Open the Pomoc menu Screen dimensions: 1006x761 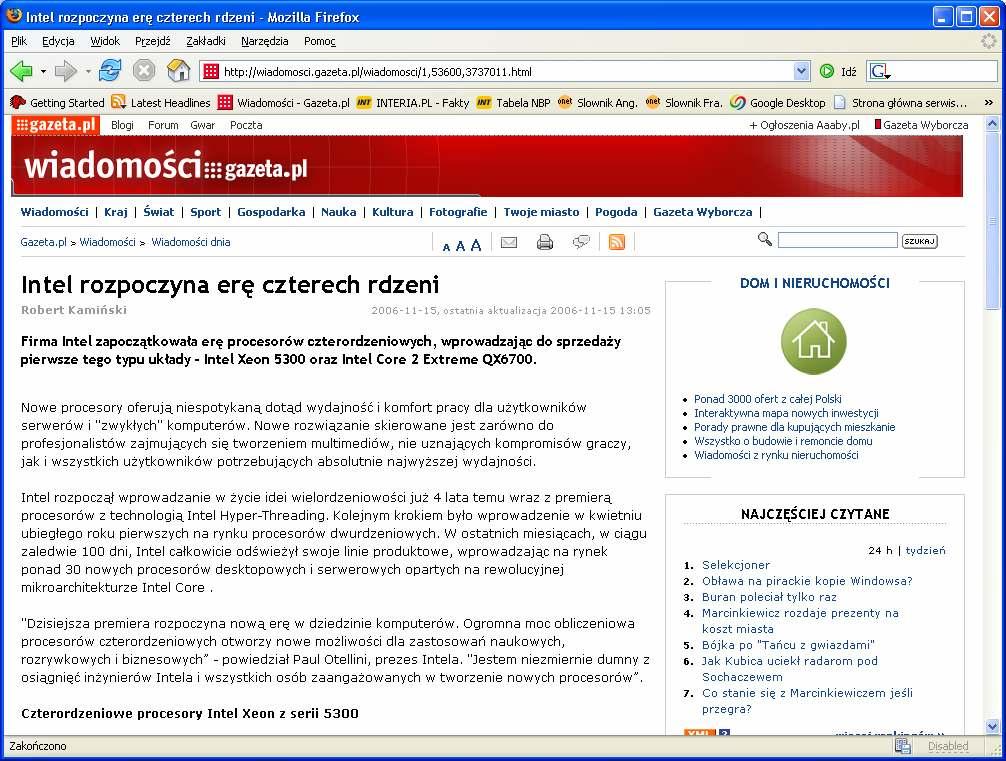point(320,41)
